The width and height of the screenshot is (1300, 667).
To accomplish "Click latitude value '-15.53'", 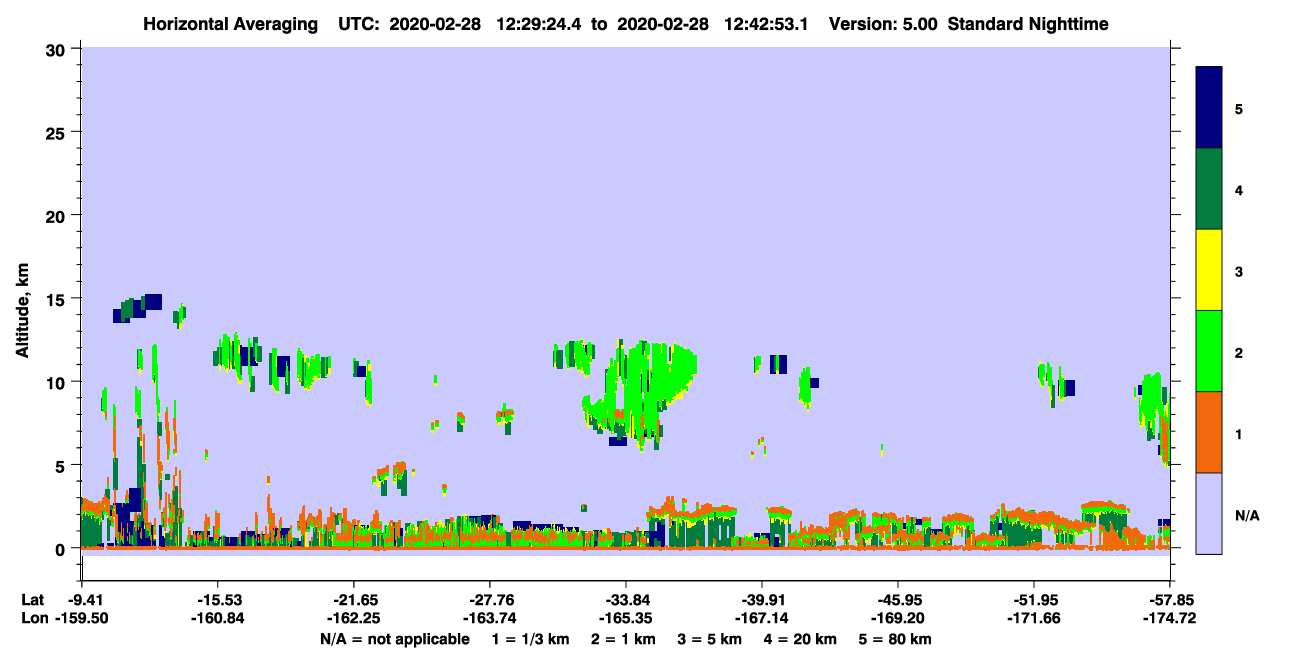I will point(218,599).
